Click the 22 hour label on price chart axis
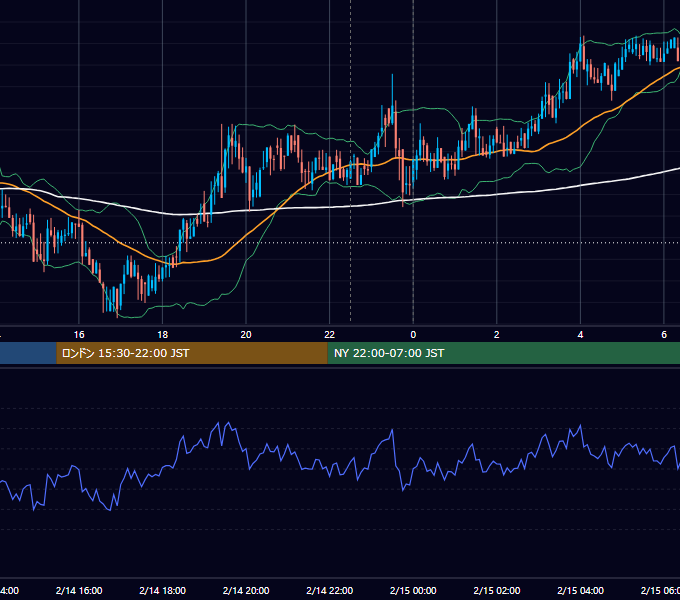The width and height of the screenshot is (680, 600). coord(330,334)
